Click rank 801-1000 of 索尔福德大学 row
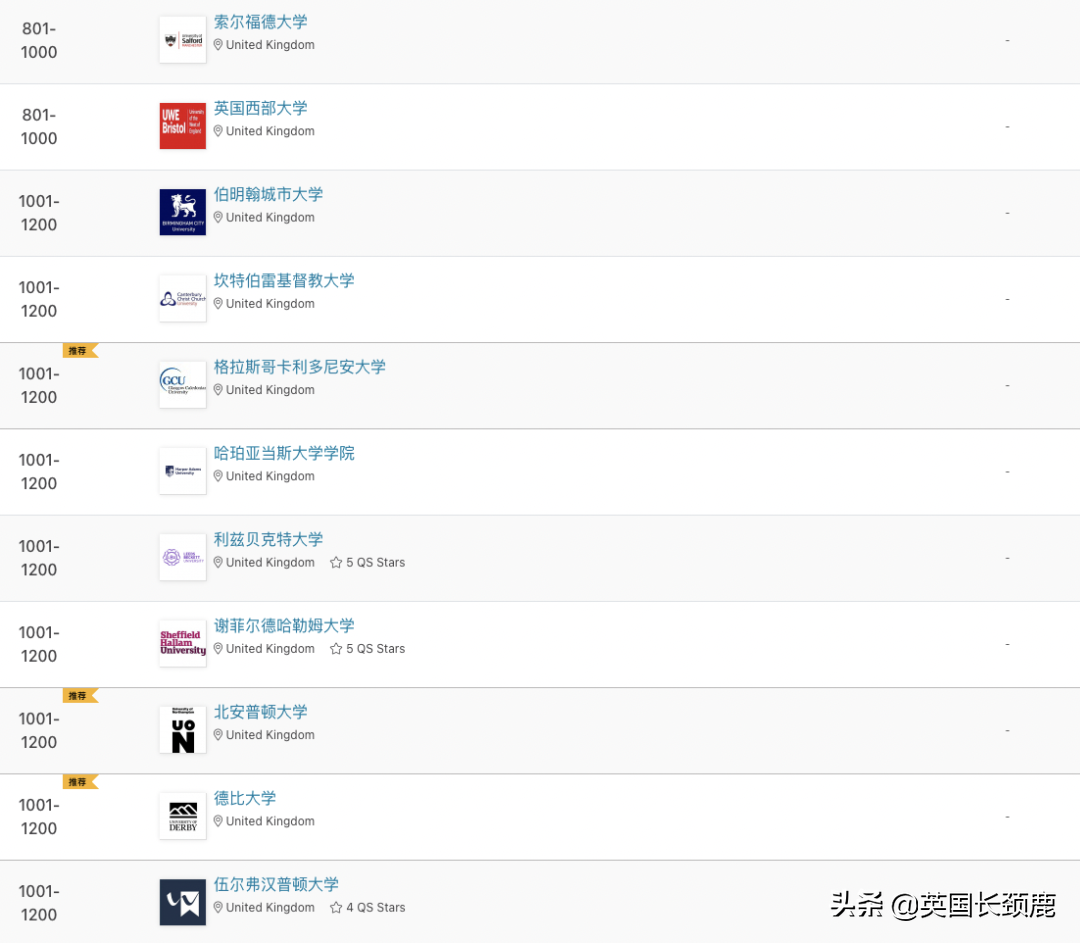Screen dimensions: 1080x943 (x=39, y=40)
